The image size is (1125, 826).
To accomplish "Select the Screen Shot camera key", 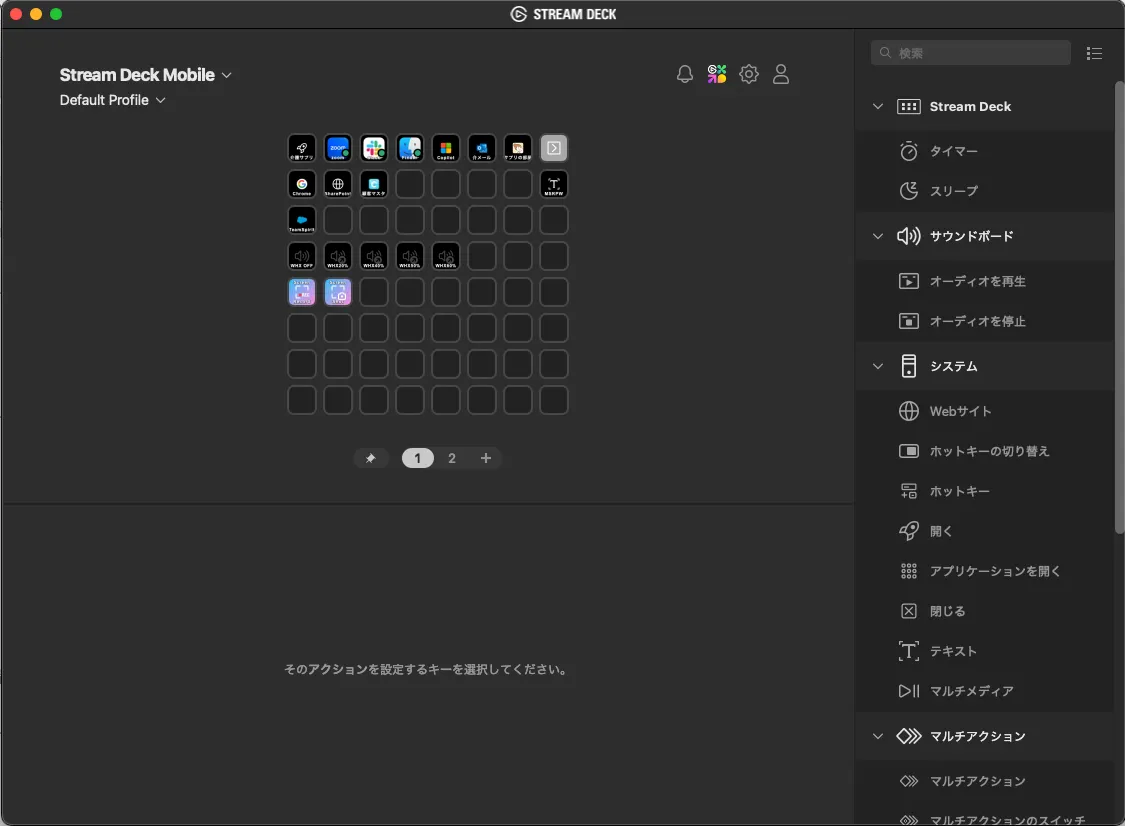I will coord(338,292).
